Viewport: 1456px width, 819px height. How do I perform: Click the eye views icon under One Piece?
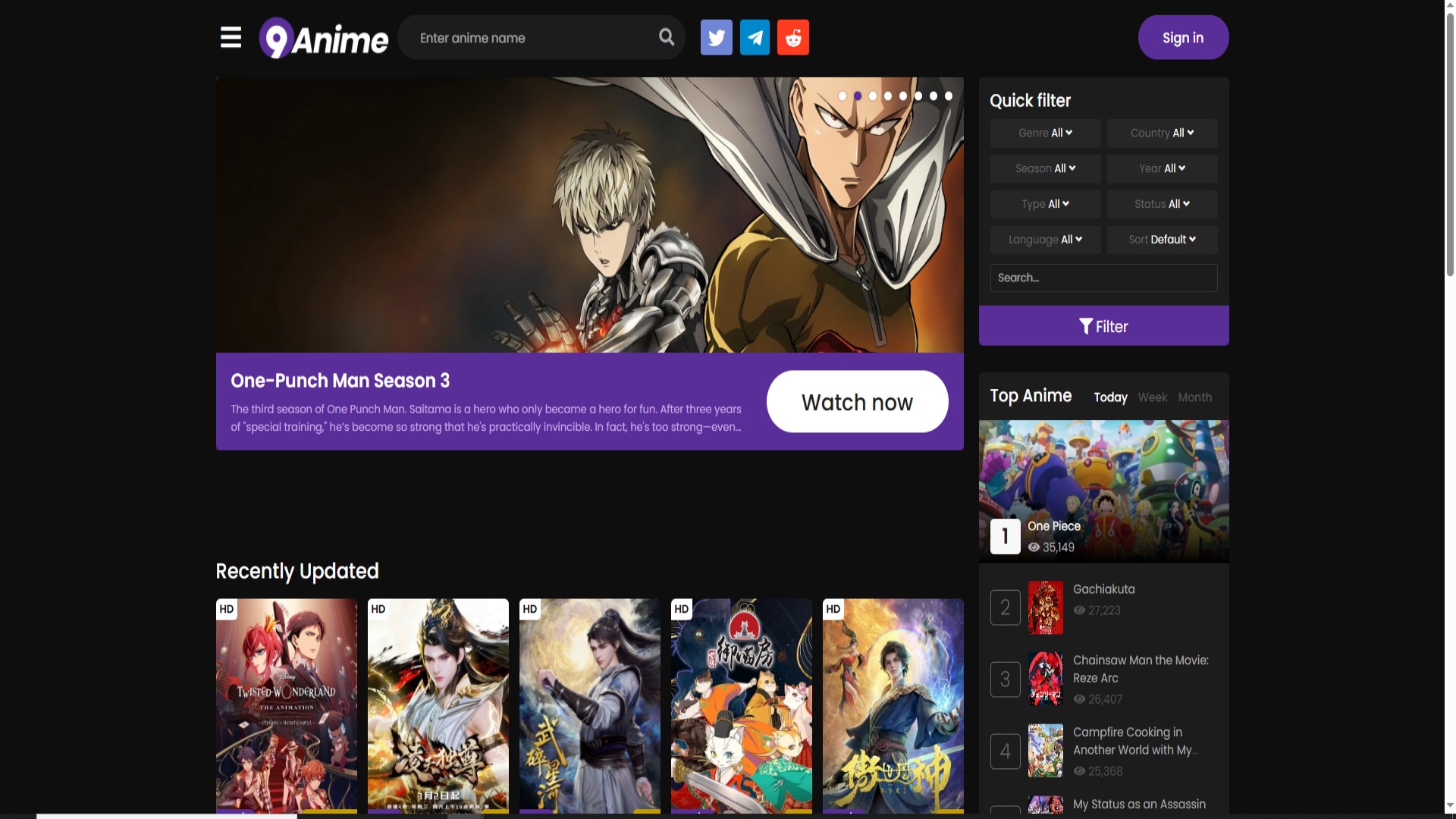pos(1034,547)
